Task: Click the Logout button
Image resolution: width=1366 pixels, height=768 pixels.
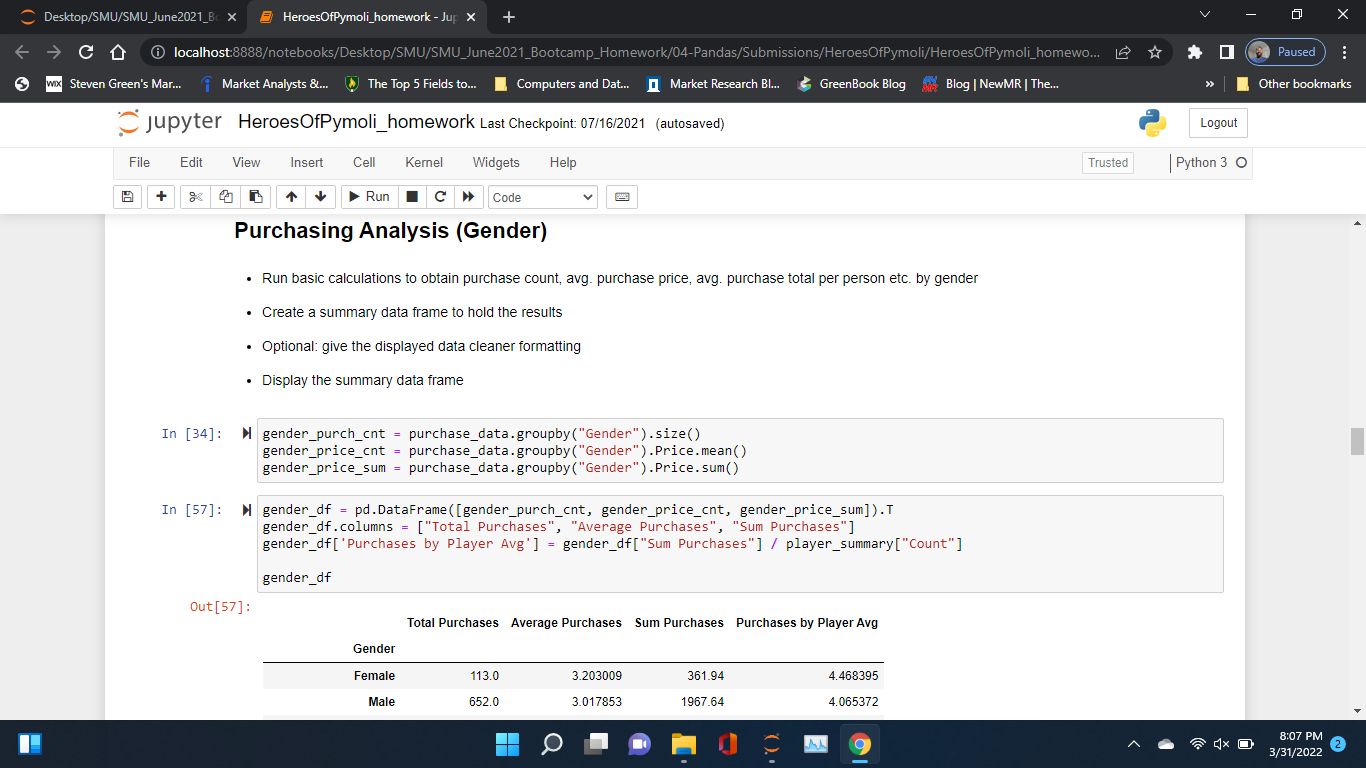Action: coord(1218,123)
